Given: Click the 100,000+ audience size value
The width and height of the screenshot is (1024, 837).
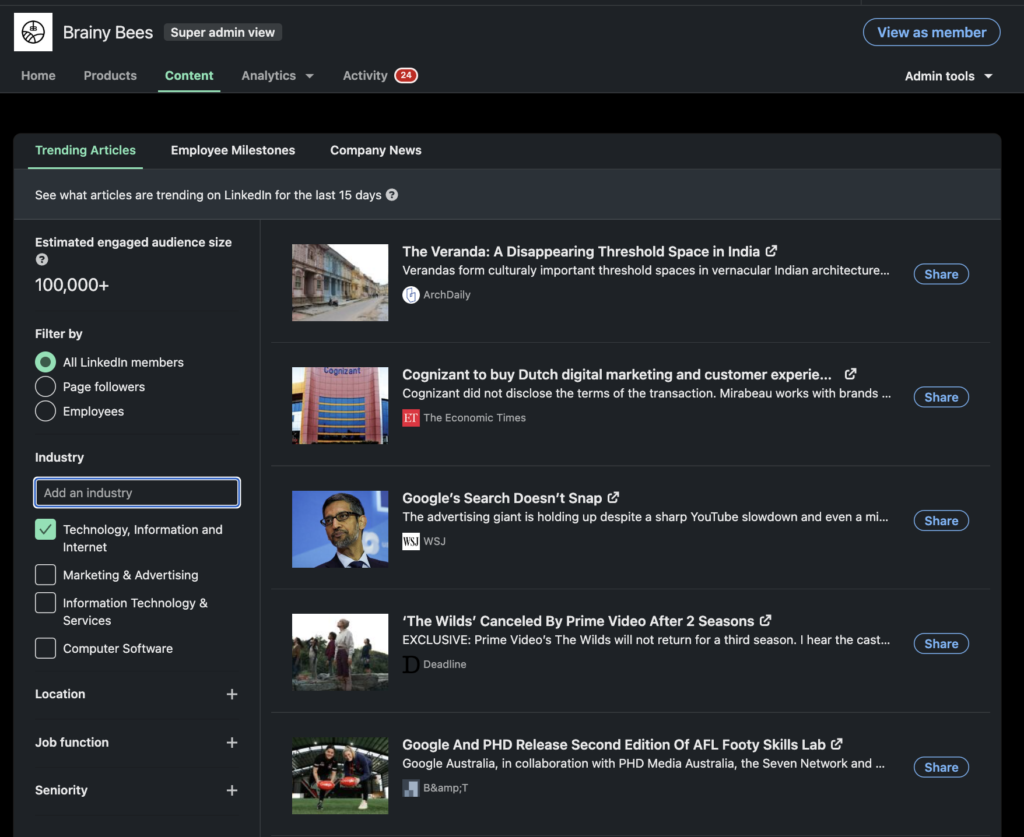Looking at the screenshot, I should (x=72, y=285).
